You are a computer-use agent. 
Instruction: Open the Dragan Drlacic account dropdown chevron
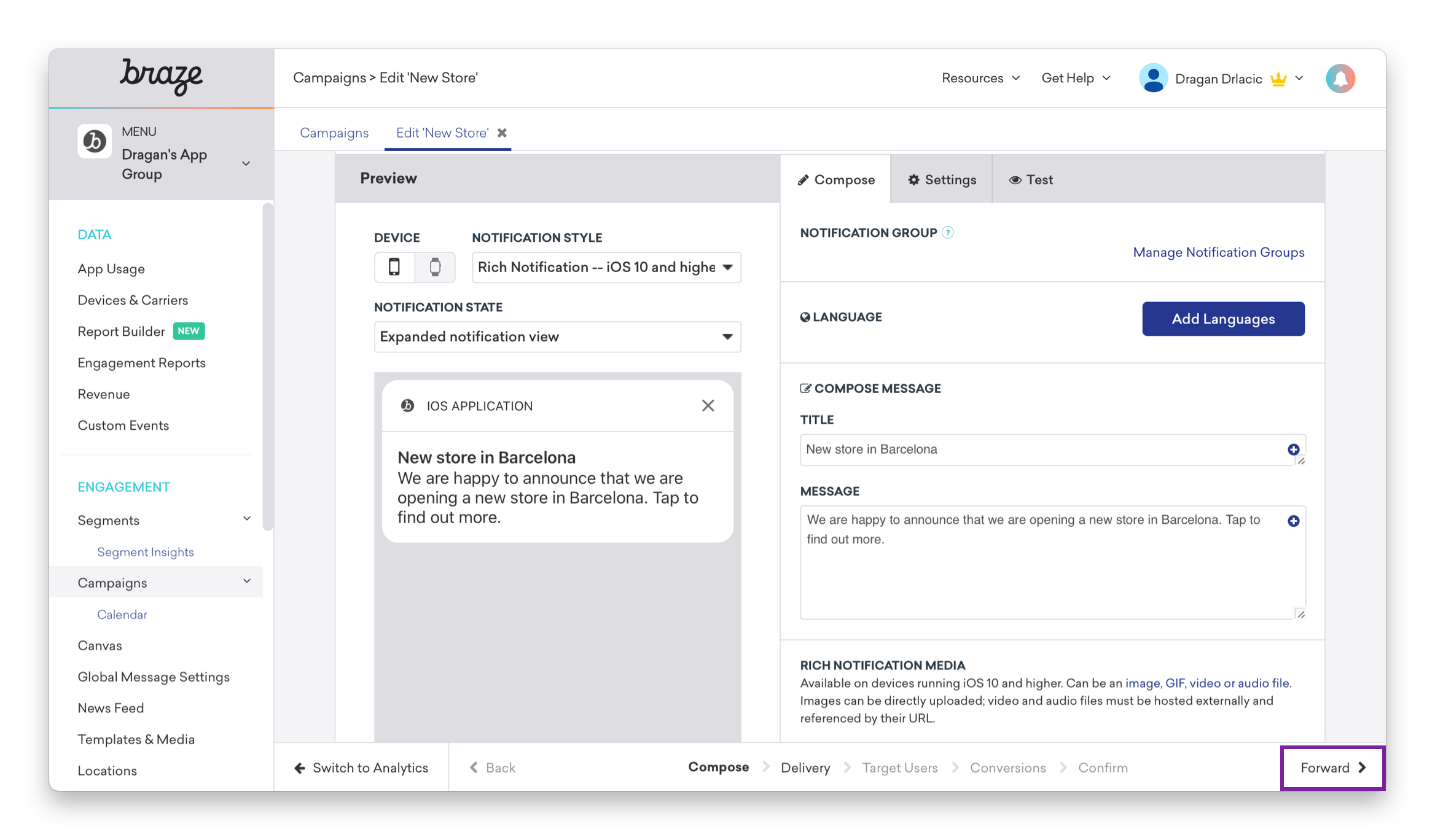pos(1299,79)
